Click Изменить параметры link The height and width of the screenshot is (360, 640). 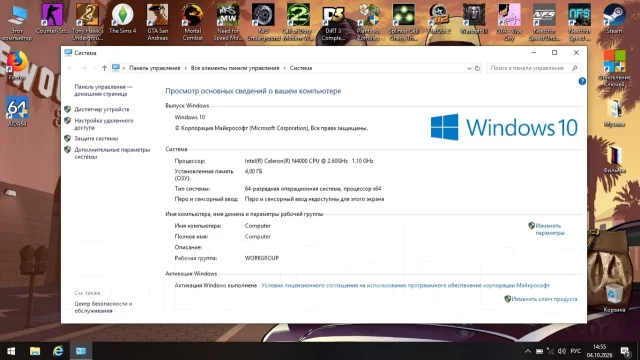pos(550,229)
